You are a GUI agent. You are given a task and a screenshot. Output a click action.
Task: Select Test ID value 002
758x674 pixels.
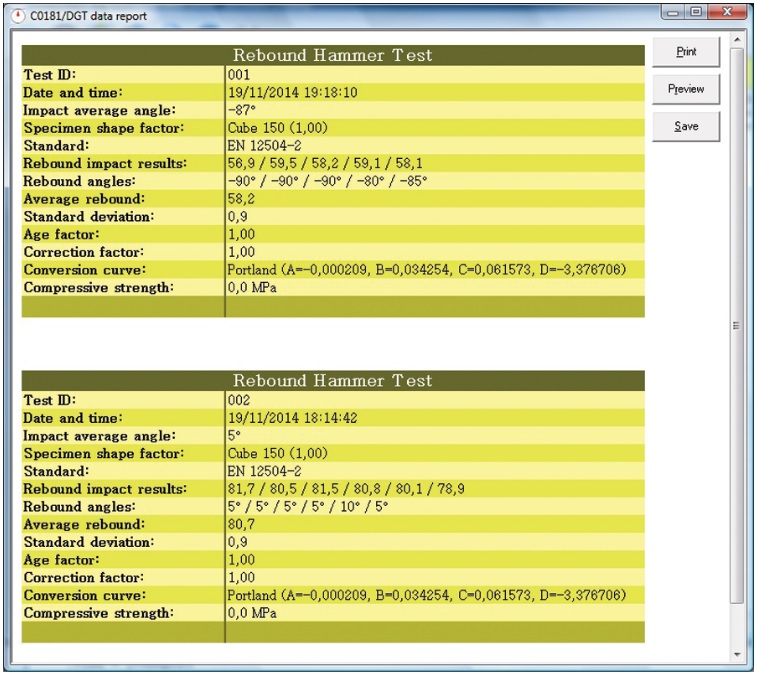(x=239, y=400)
